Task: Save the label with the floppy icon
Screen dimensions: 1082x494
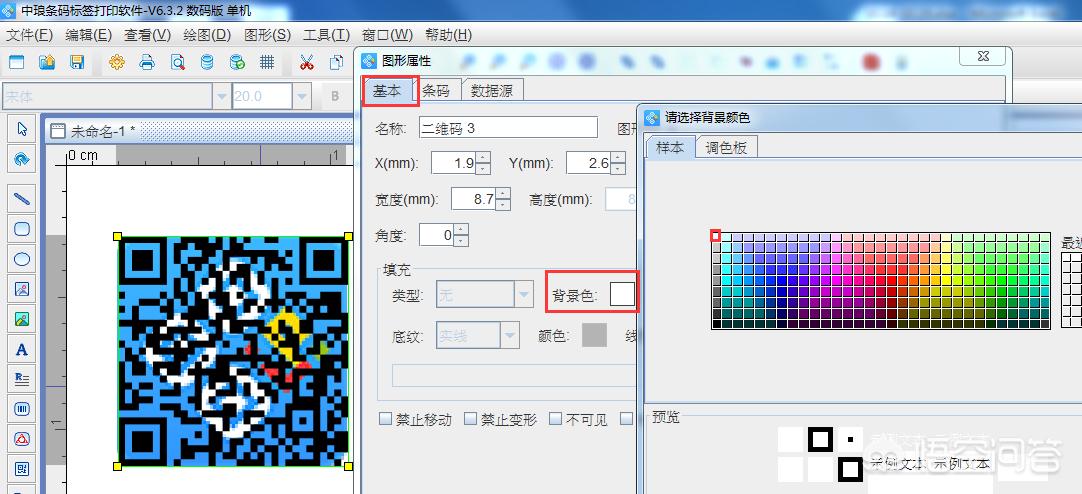Action: pos(77,62)
